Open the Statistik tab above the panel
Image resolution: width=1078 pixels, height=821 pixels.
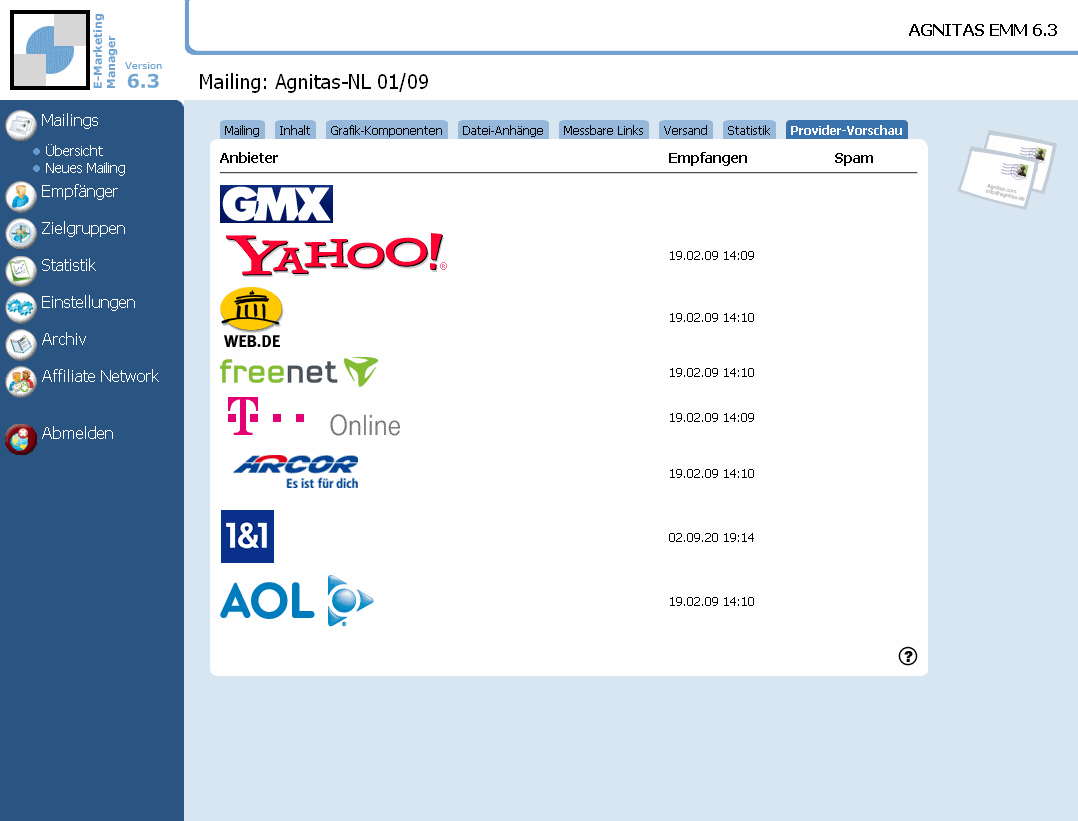pyautogui.click(x=749, y=130)
